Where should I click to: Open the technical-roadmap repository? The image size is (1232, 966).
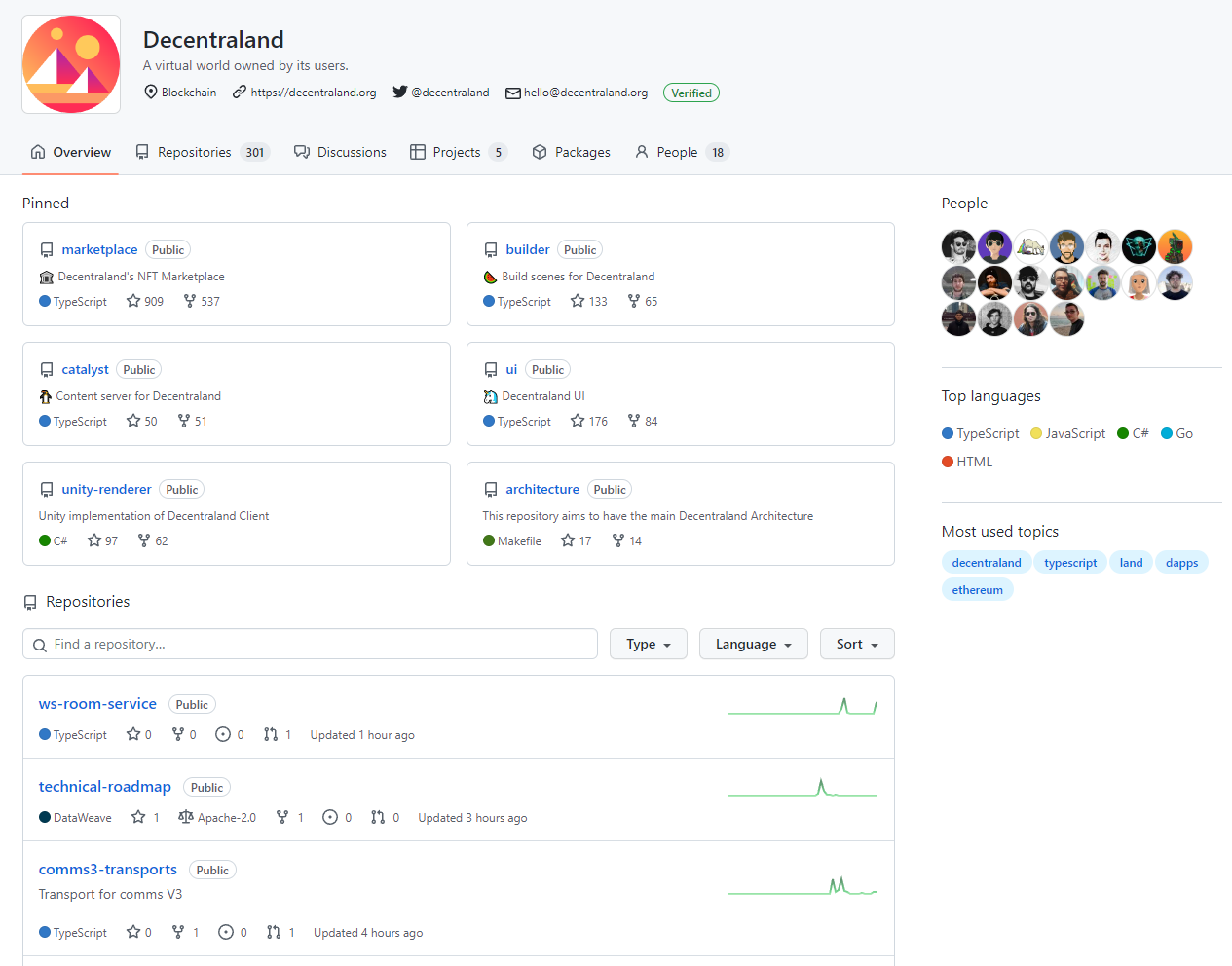pyautogui.click(x=105, y=786)
